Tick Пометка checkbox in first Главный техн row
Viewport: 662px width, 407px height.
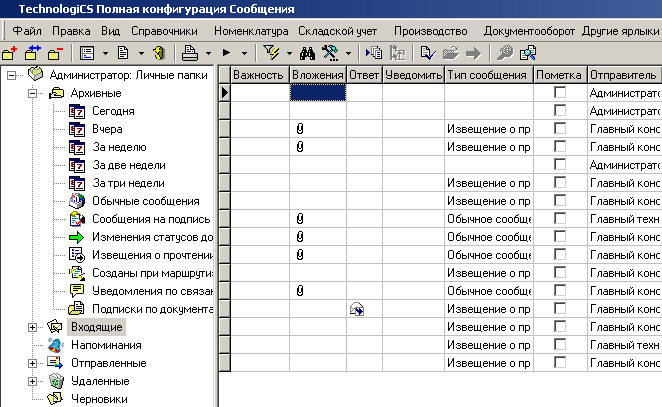[560, 219]
